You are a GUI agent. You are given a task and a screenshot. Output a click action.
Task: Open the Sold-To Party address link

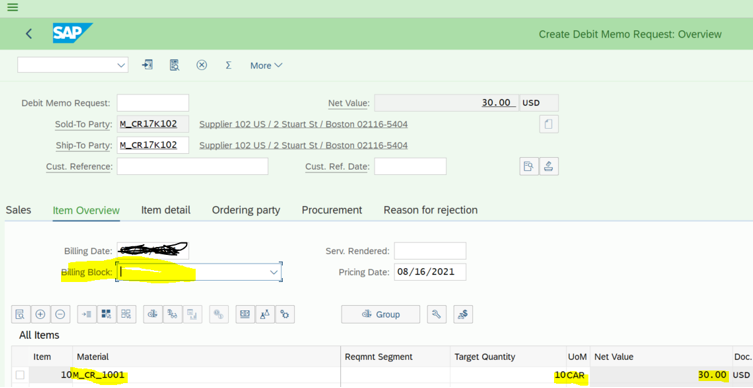tap(304, 124)
